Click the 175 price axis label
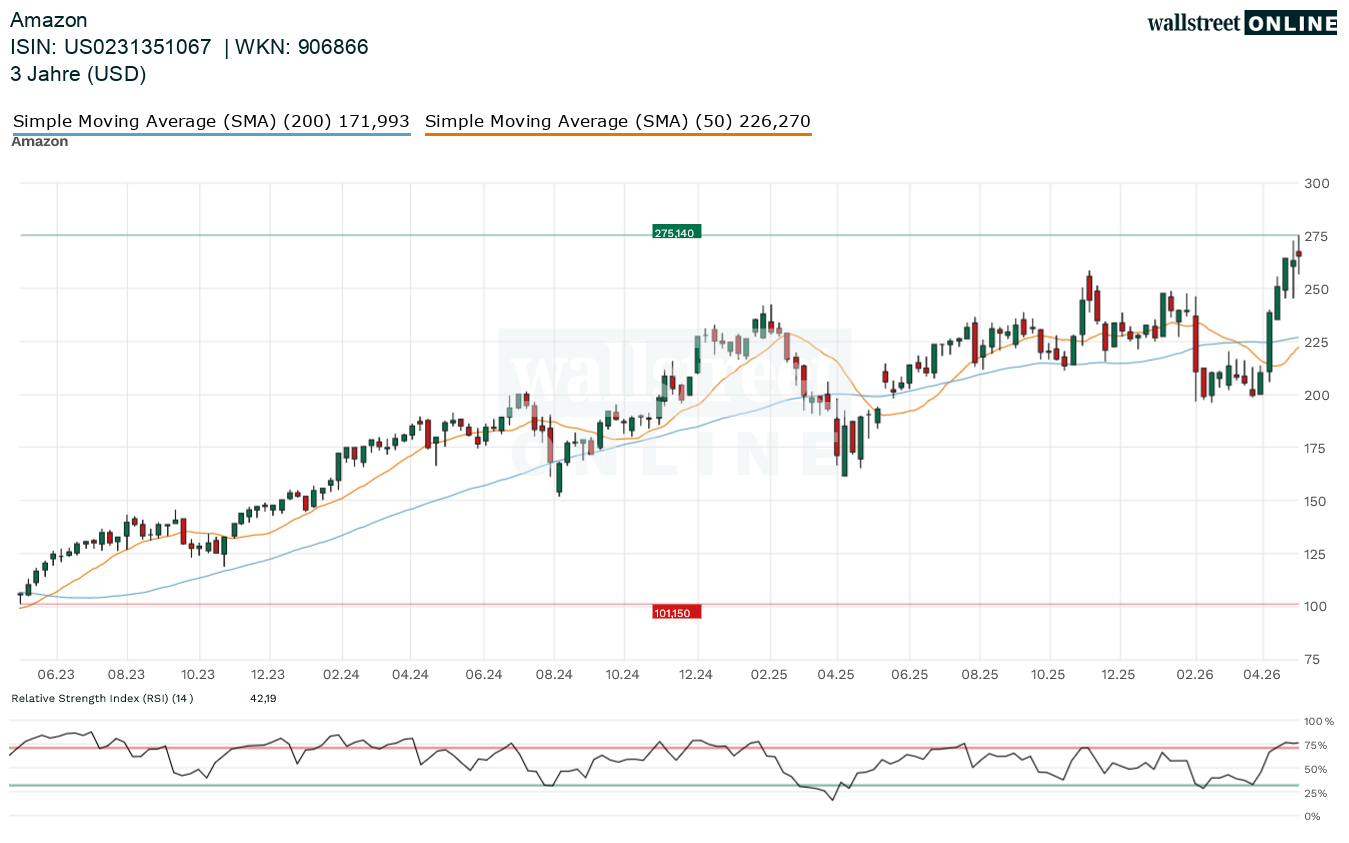The height and width of the screenshot is (843, 1349). [x=1316, y=449]
